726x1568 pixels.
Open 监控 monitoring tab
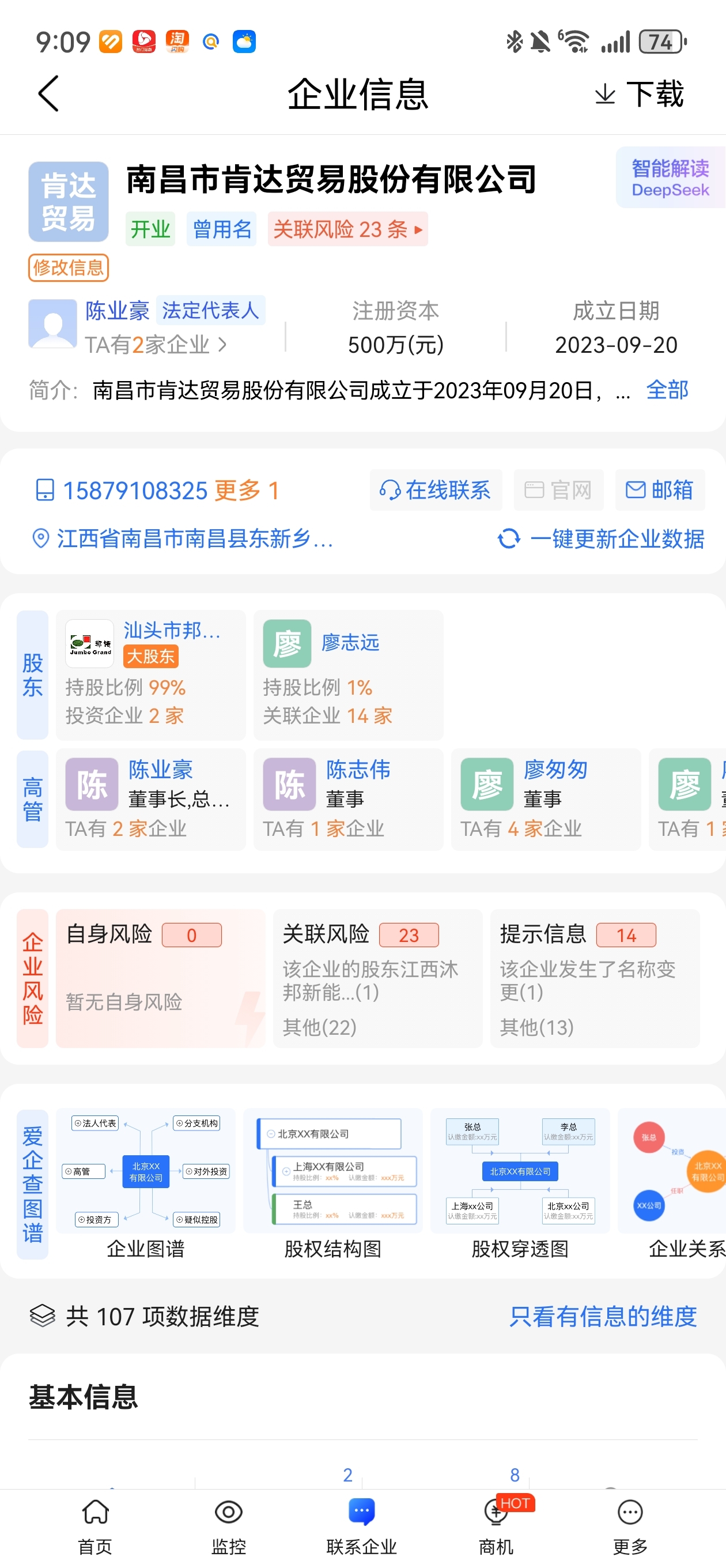coord(229,1528)
